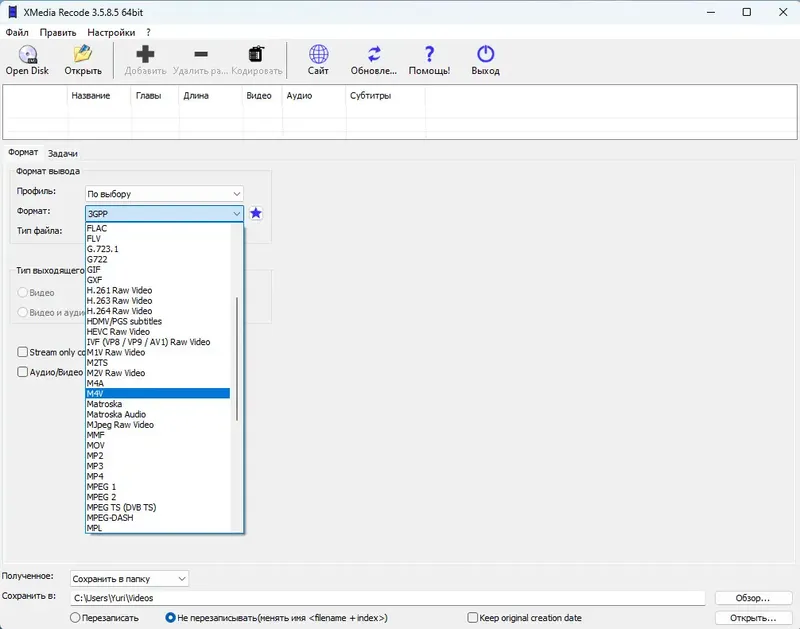
Task: Click the Сохранить в path field
Action: (x=388, y=598)
